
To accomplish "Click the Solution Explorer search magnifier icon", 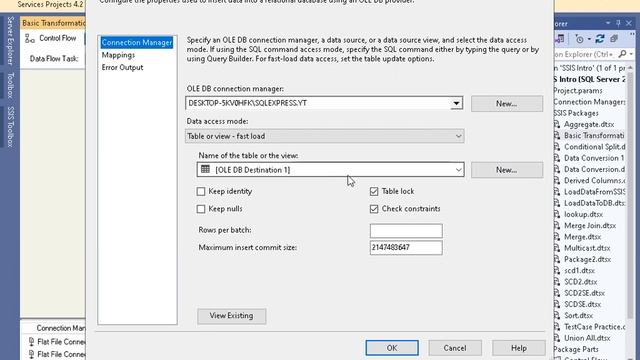I will pyautogui.click(x=622, y=54).
